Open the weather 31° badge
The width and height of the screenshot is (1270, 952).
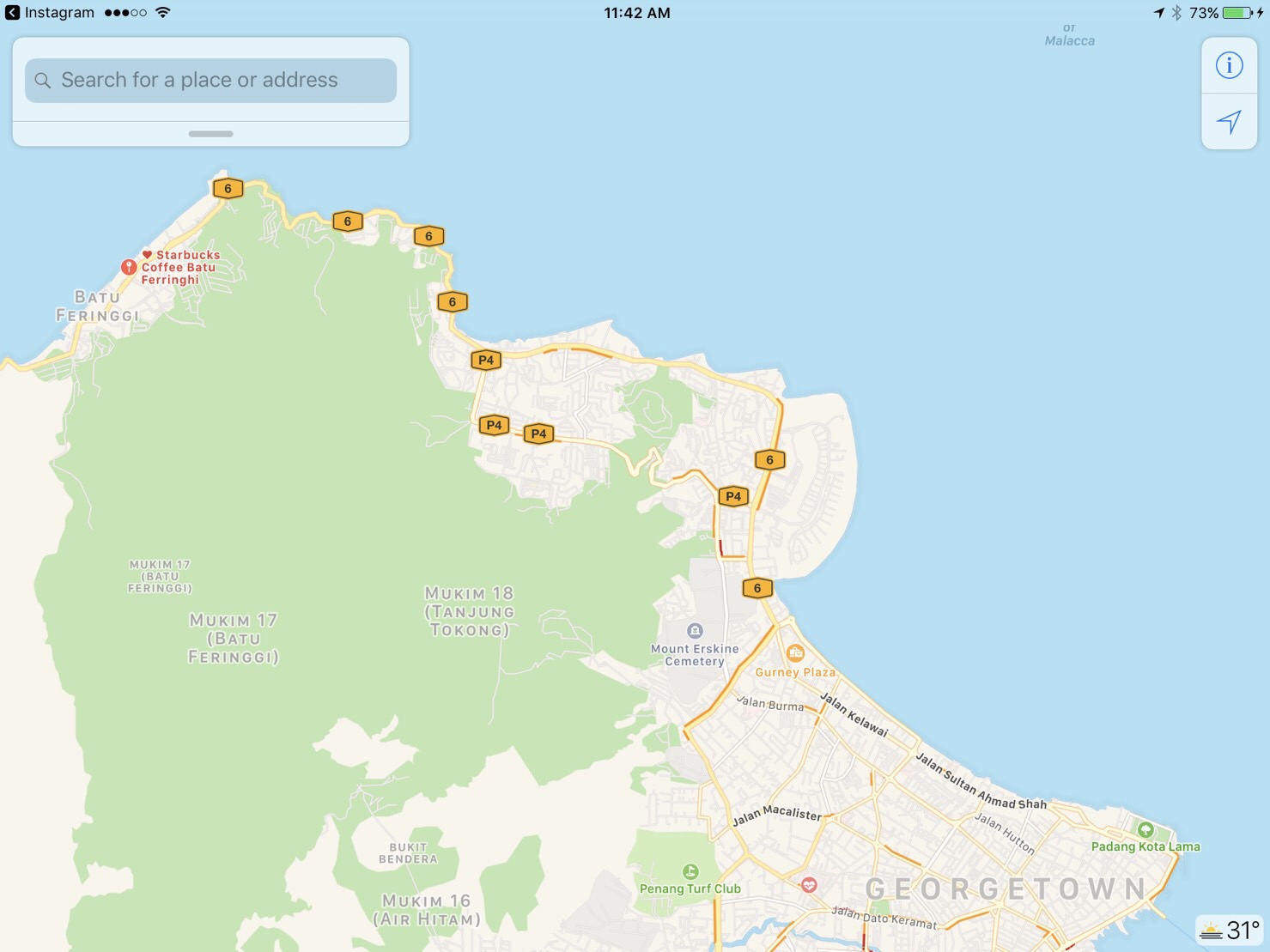tap(1231, 931)
